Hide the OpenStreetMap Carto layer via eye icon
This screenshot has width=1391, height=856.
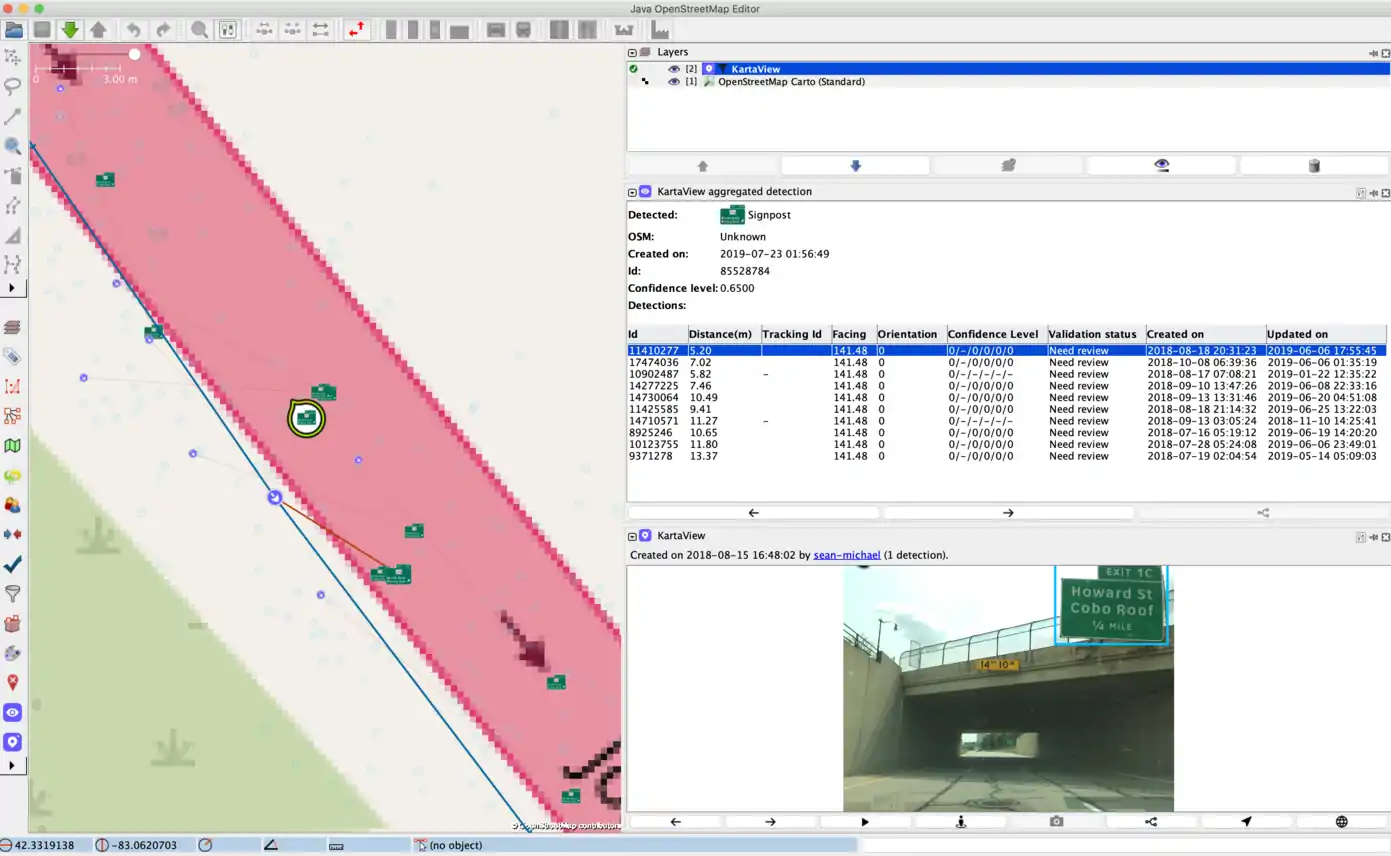(674, 82)
